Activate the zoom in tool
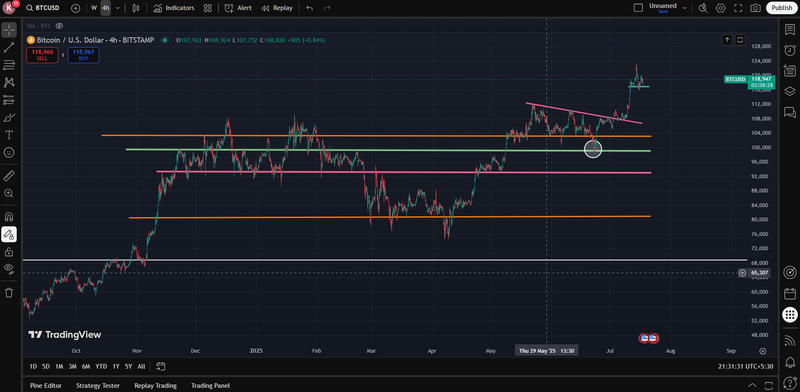This screenshot has width=800, height=392. pos(9,193)
